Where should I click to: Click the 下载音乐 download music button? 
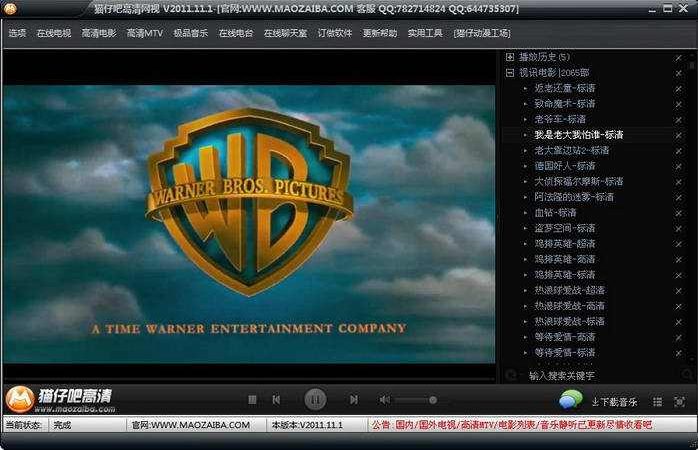pos(614,402)
